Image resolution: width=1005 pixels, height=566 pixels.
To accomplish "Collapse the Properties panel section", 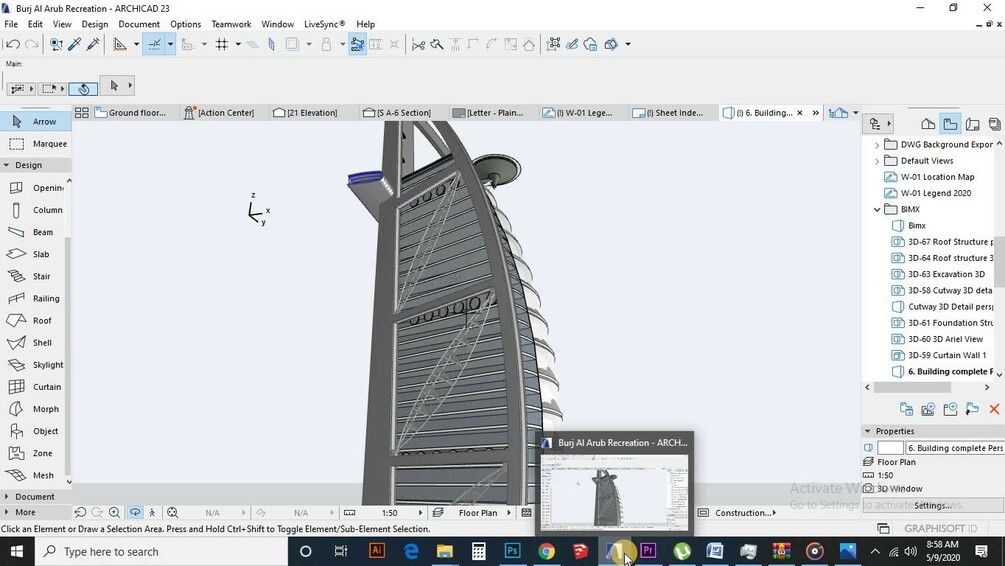I will click(868, 431).
